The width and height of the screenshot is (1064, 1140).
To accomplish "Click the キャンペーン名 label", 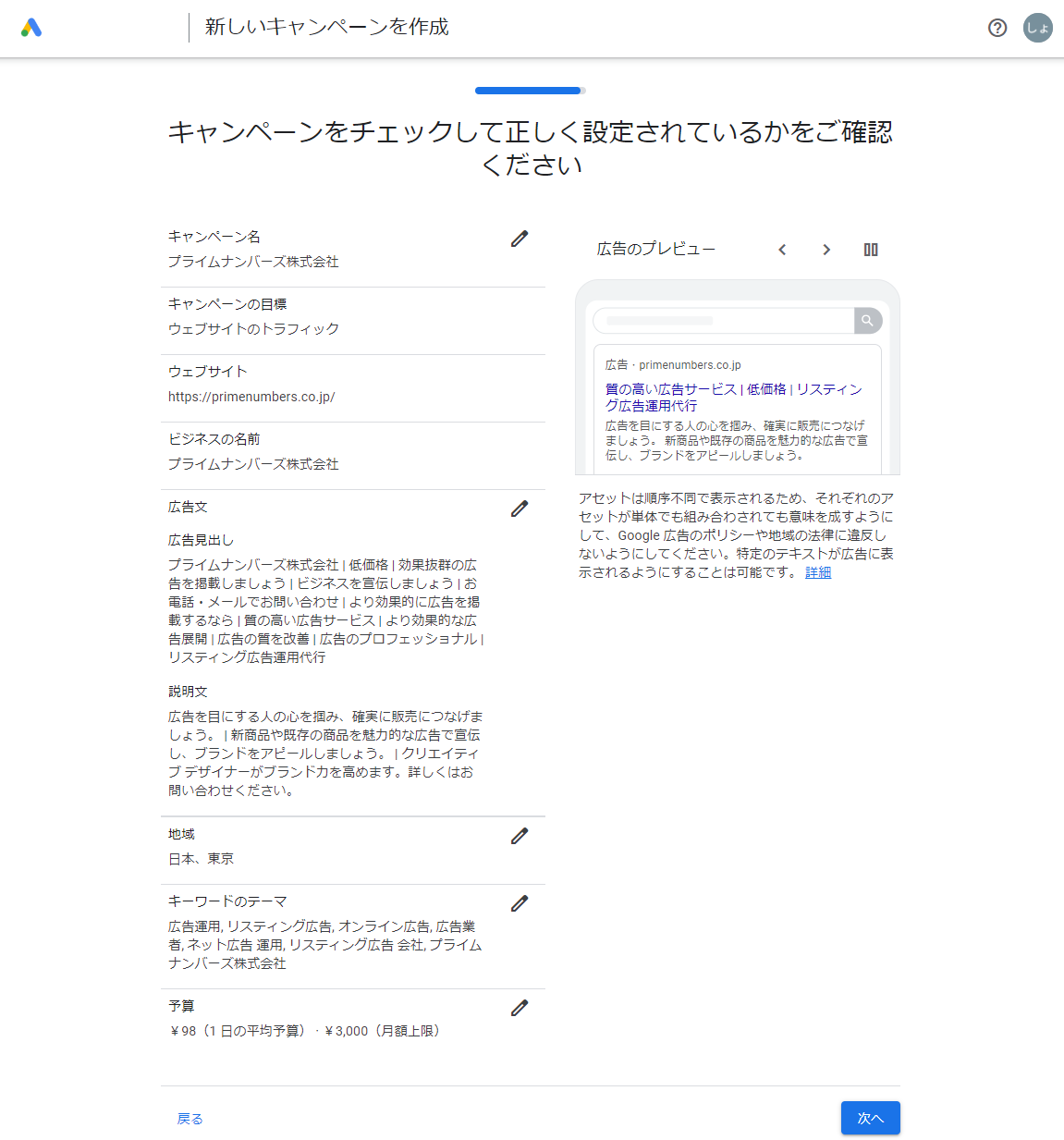I will (x=214, y=237).
